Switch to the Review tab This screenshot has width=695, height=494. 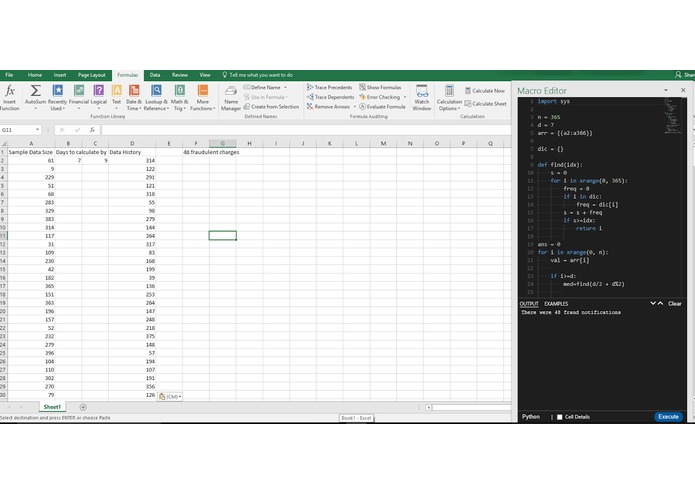[180, 75]
